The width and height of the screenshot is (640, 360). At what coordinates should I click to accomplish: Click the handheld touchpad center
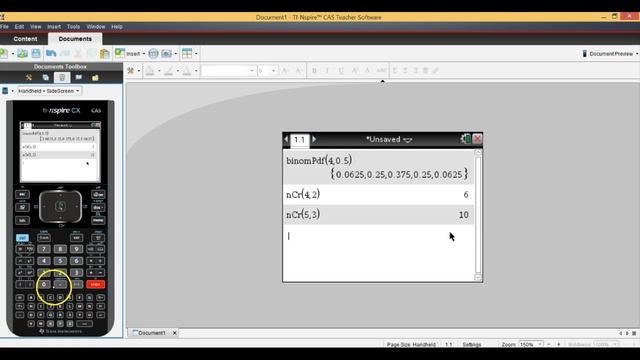click(x=60, y=207)
